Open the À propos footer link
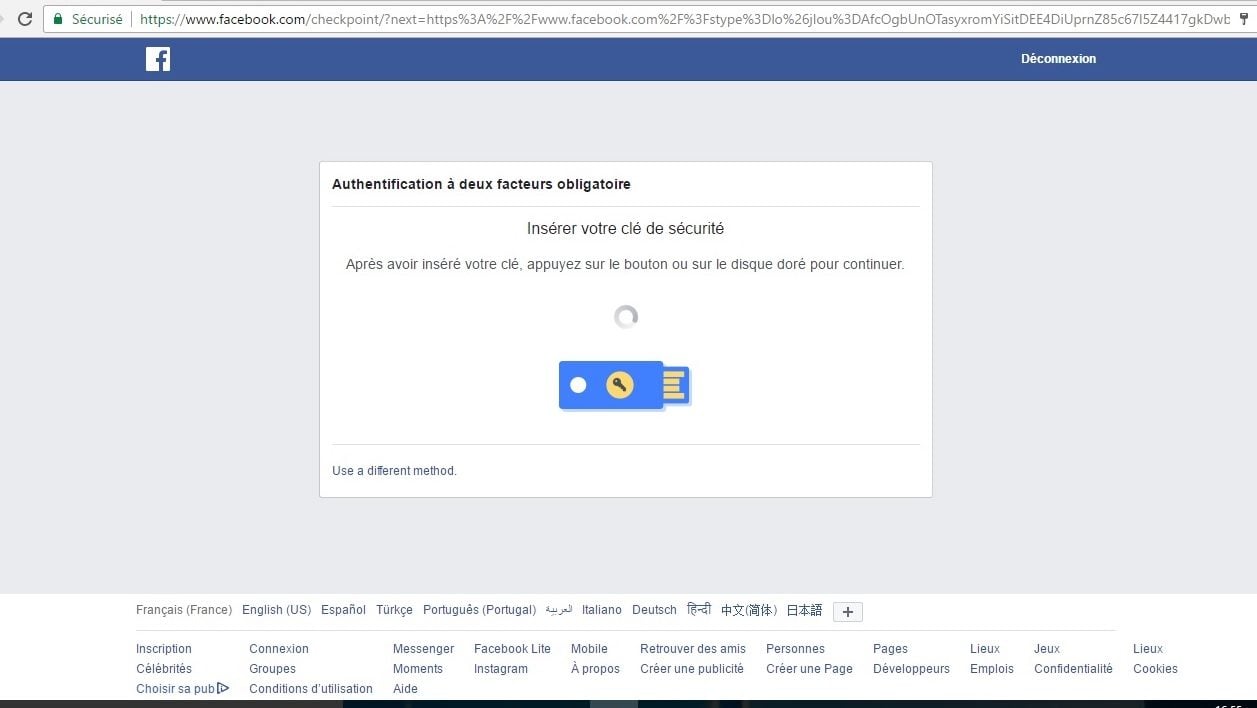Viewport: 1257px width, 708px height. pyautogui.click(x=595, y=669)
